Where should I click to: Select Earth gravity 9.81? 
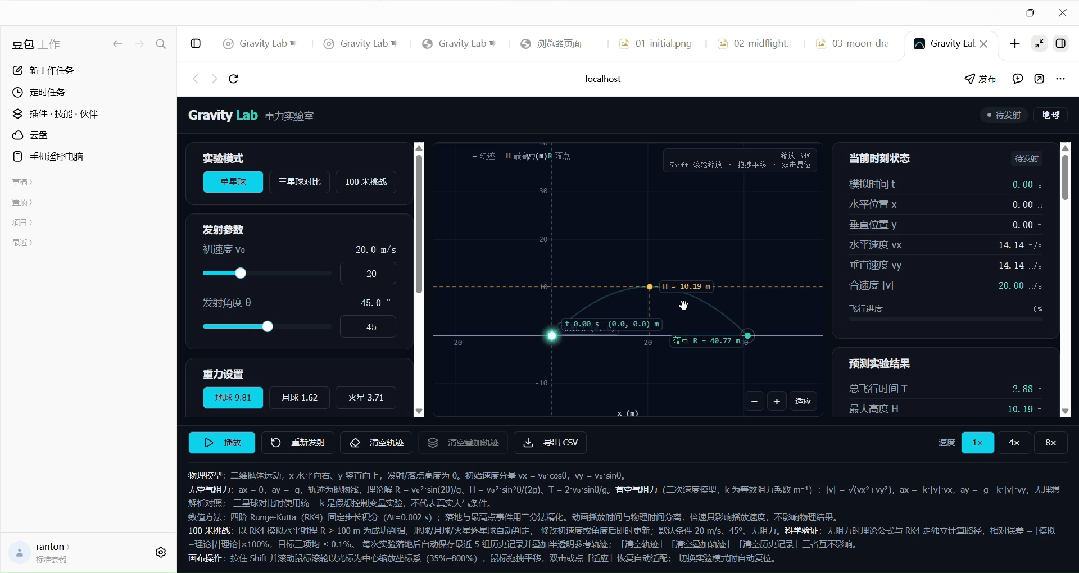tap(233, 398)
